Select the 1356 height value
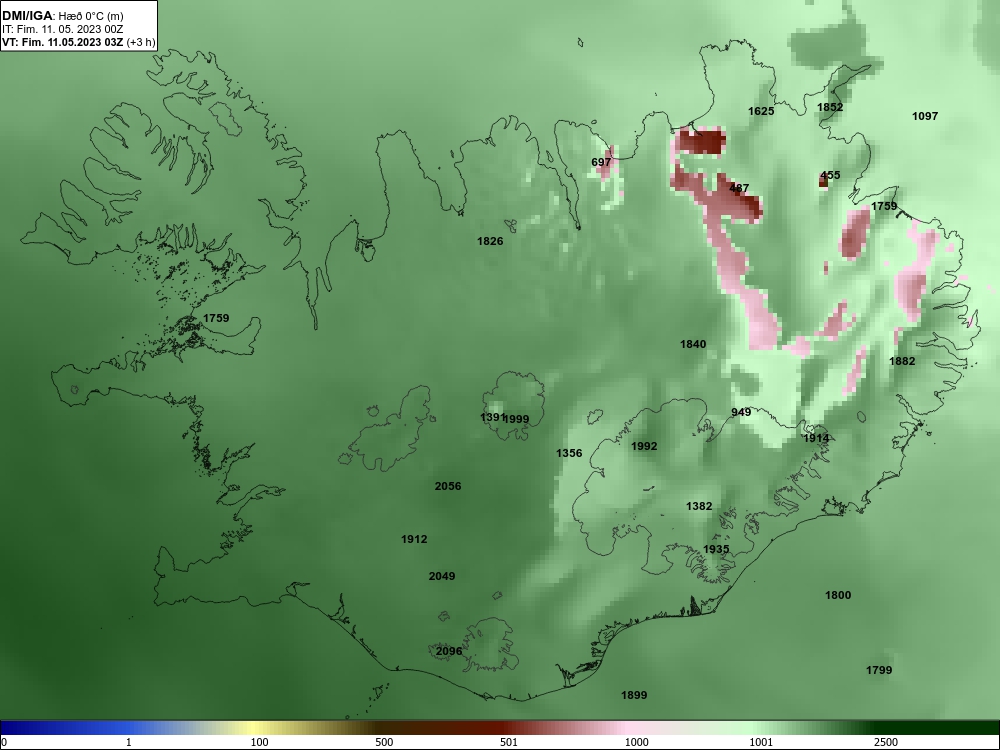This screenshot has height=750, width=1000. coord(569,453)
